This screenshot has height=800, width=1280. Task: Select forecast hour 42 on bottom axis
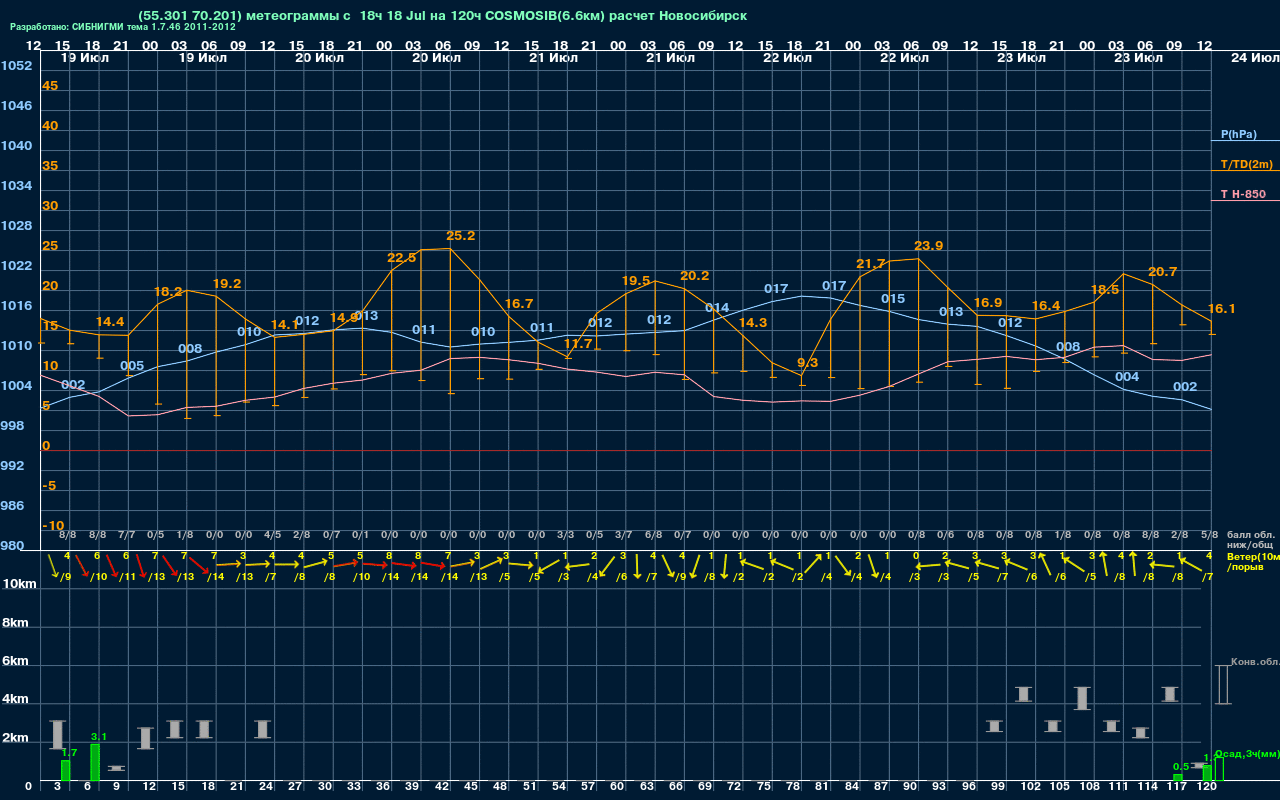pyautogui.click(x=441, y=788)
